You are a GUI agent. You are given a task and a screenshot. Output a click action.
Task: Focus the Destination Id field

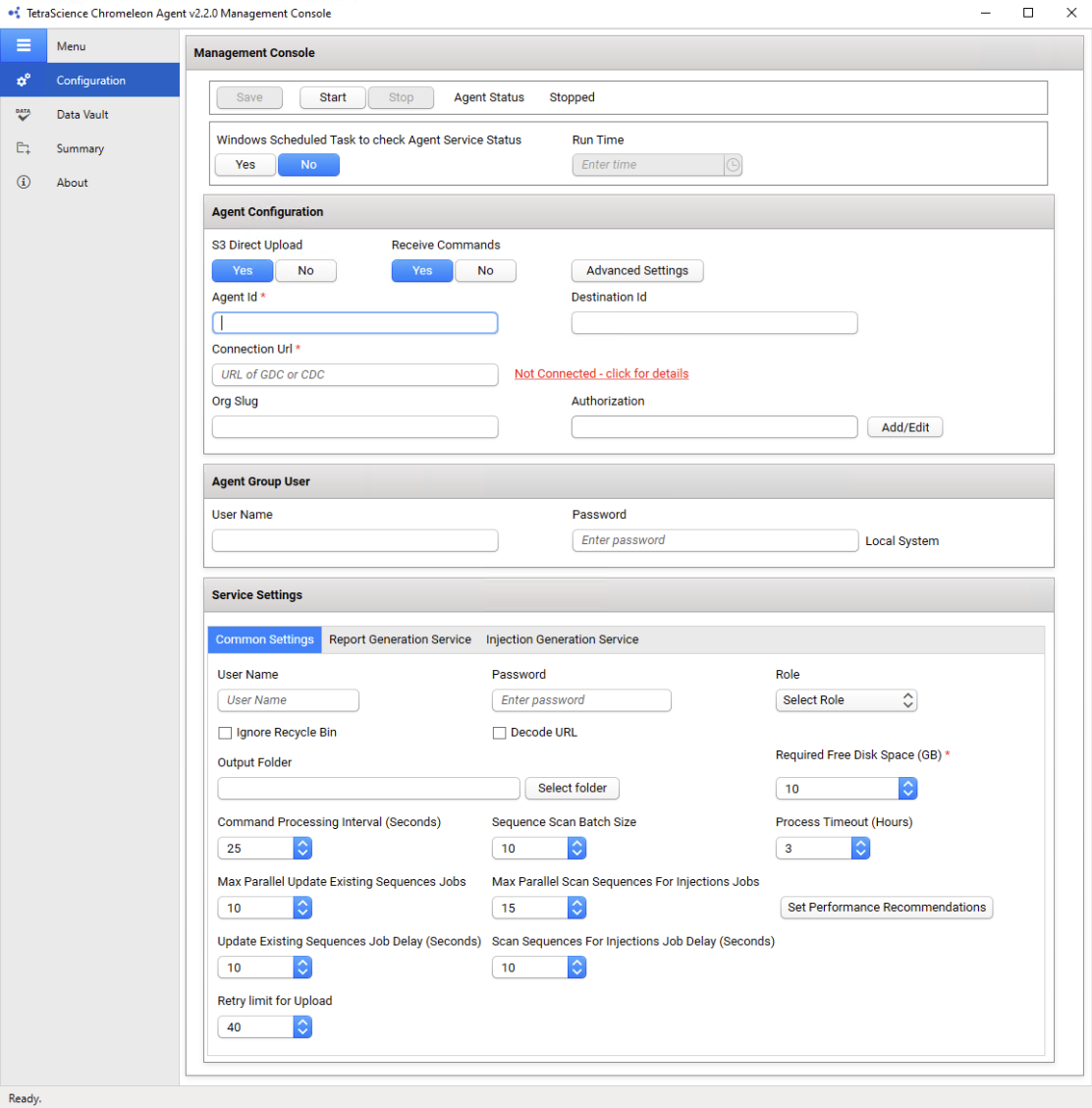pyautogui.click(x=714, y=323)
